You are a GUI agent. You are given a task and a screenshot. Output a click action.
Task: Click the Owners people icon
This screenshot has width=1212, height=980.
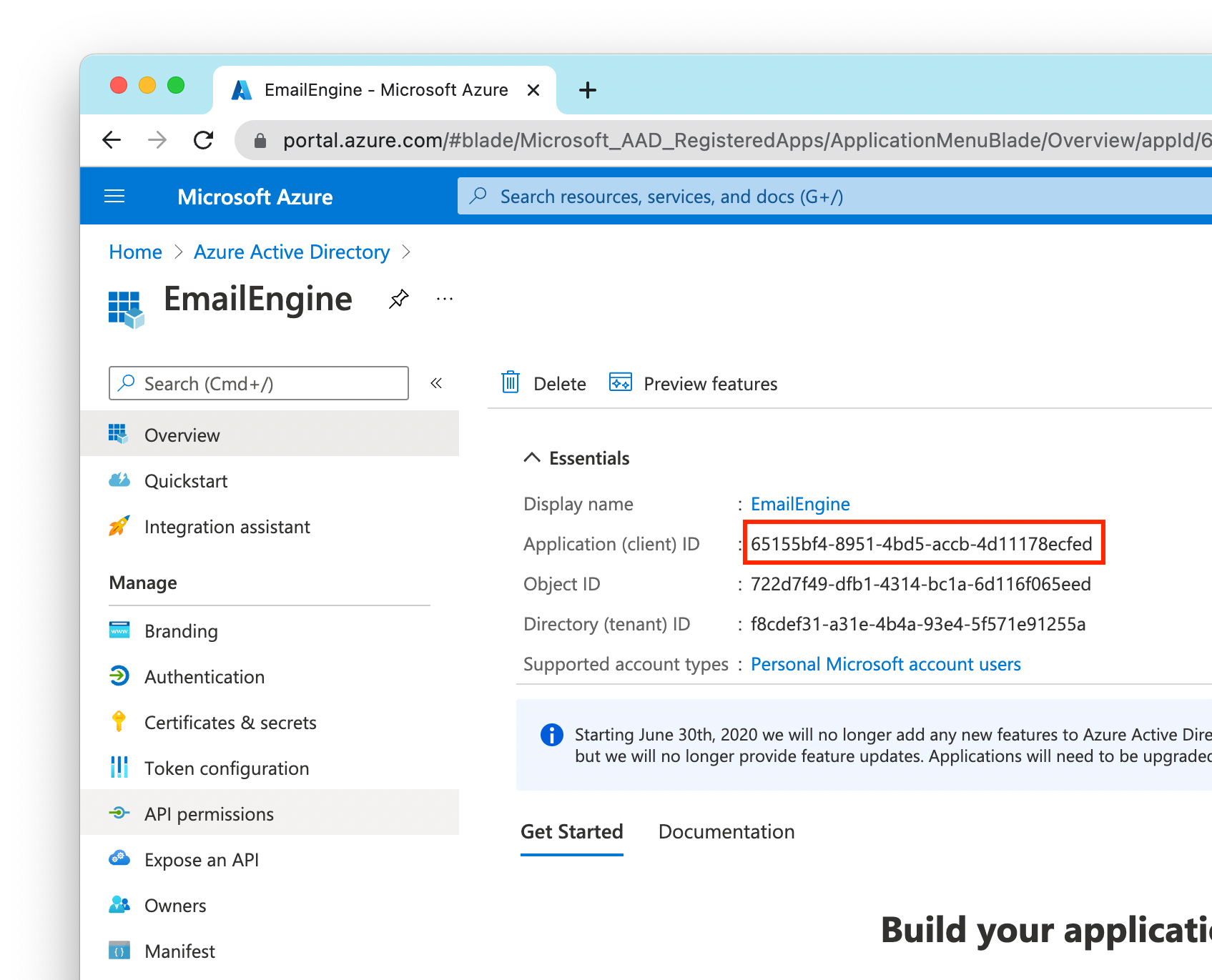point(119,904)
